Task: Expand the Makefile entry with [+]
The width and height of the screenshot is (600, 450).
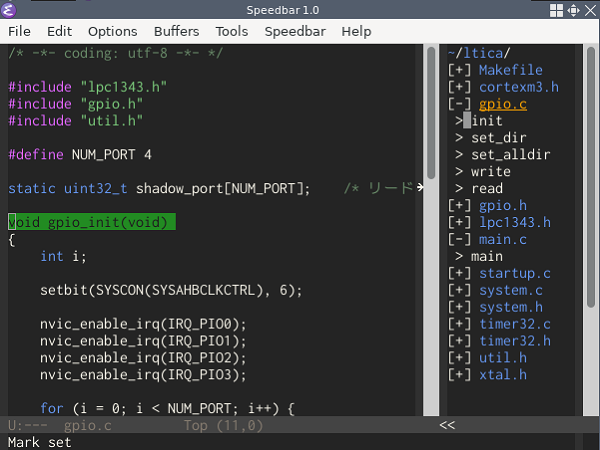Action: (460, 70)
